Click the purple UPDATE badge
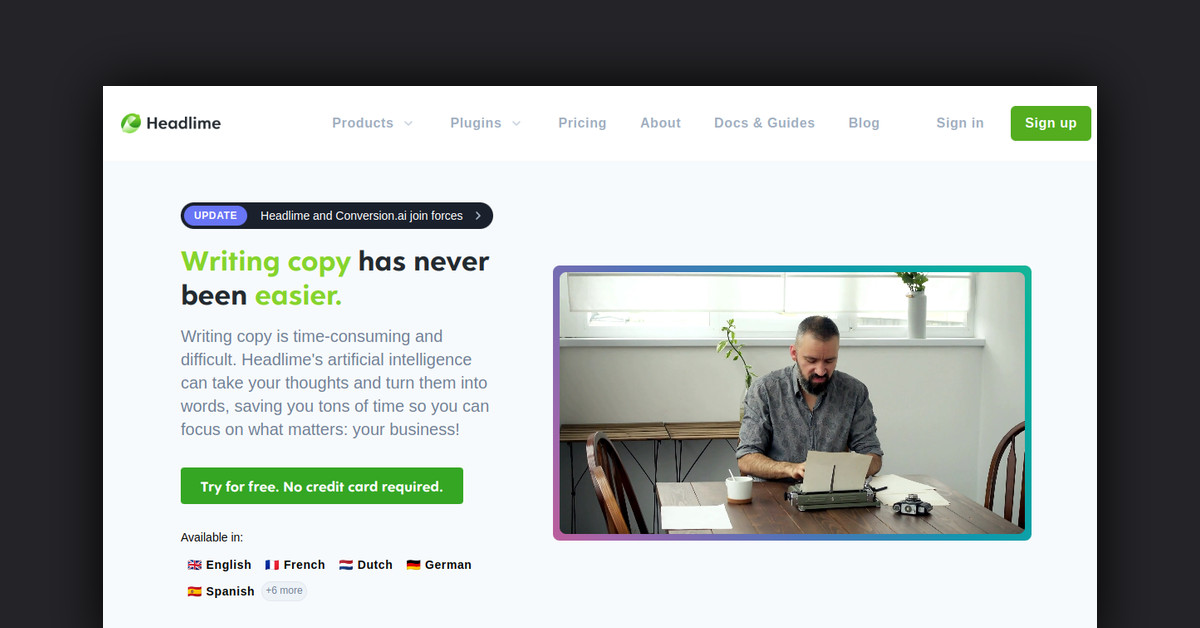 215,216
